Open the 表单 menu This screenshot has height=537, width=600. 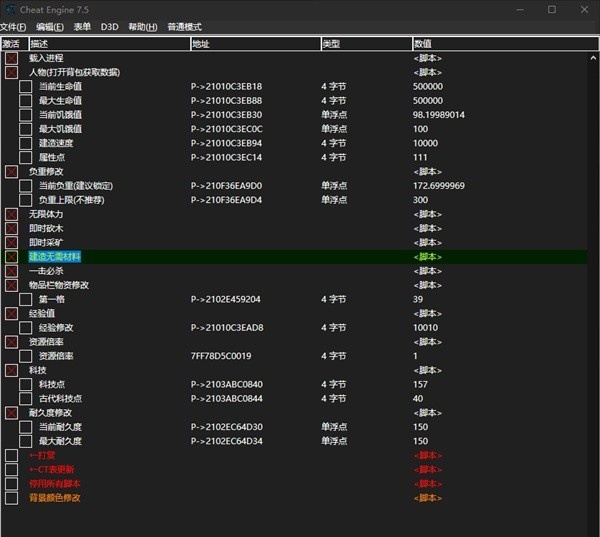pyautogui.click(x=82, y=27)
